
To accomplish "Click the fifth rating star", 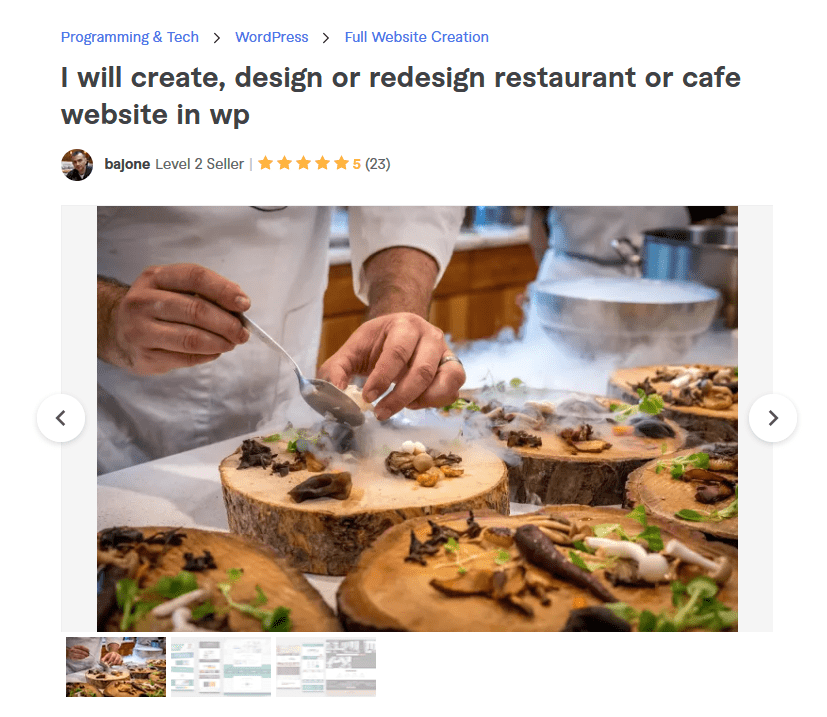I will pyautogui.click(x=341, y=163).
